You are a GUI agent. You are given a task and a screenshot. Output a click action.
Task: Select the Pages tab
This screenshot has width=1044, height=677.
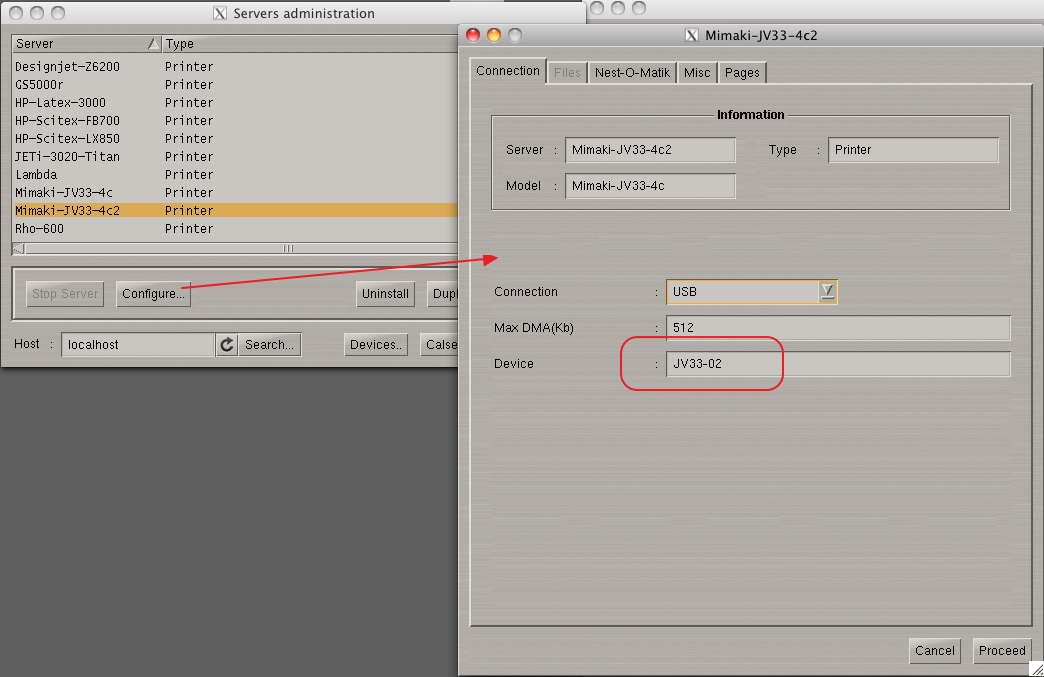pos(742,73)
